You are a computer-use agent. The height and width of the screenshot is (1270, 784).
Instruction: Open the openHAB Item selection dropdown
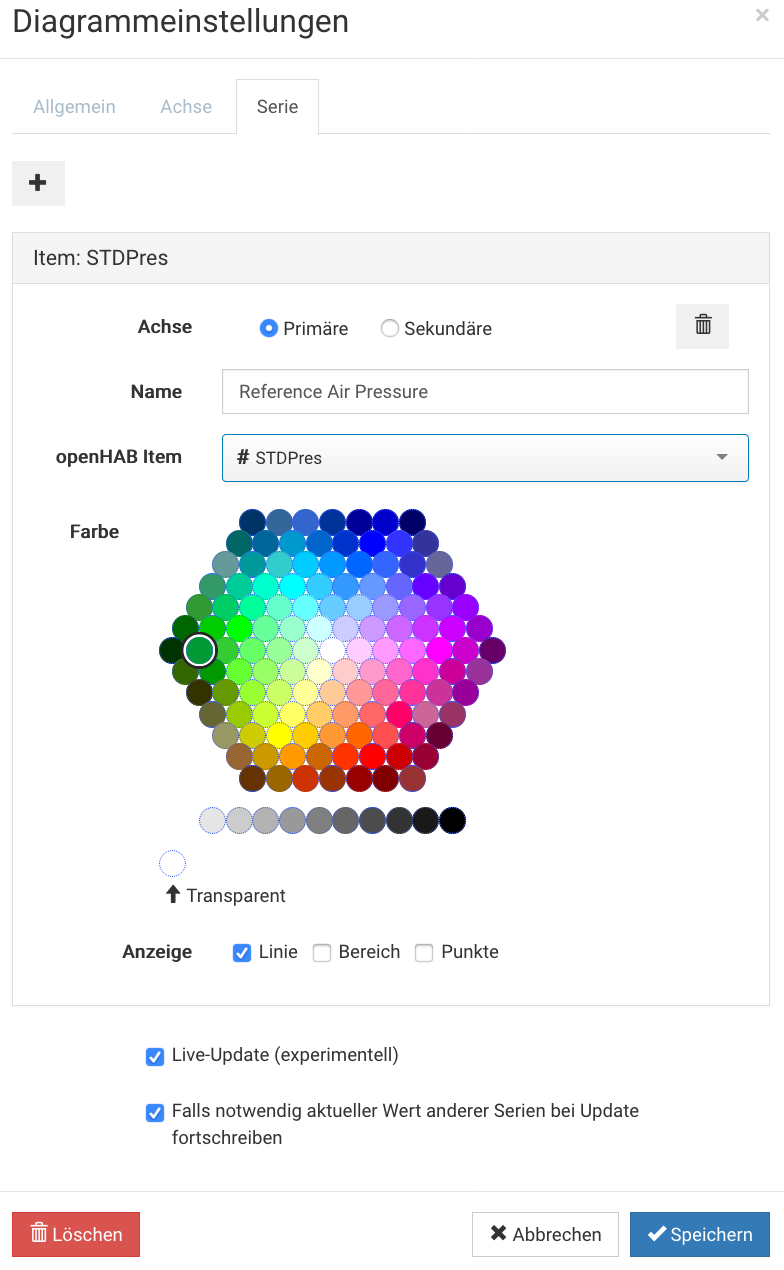click(x=485, y=457)
